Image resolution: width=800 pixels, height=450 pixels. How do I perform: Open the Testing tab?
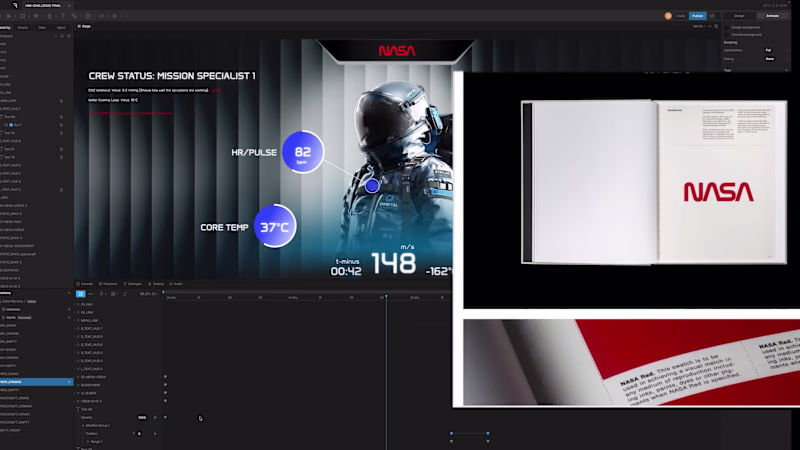point(156,284)
